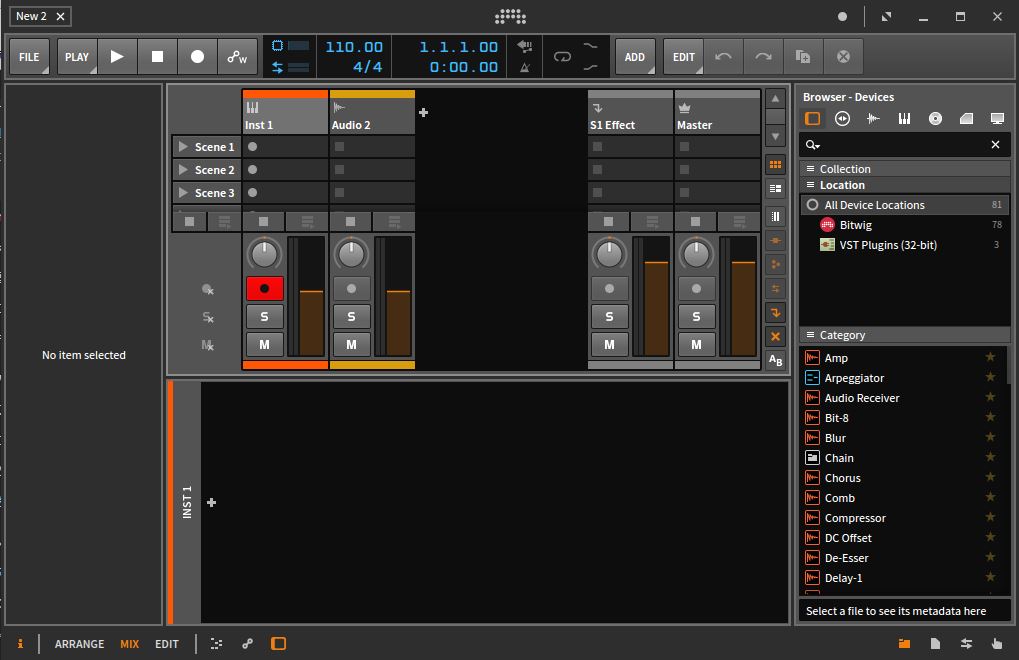Add a new track with plus icon
Screen dimensions: 1019x660
pos(424,112)
